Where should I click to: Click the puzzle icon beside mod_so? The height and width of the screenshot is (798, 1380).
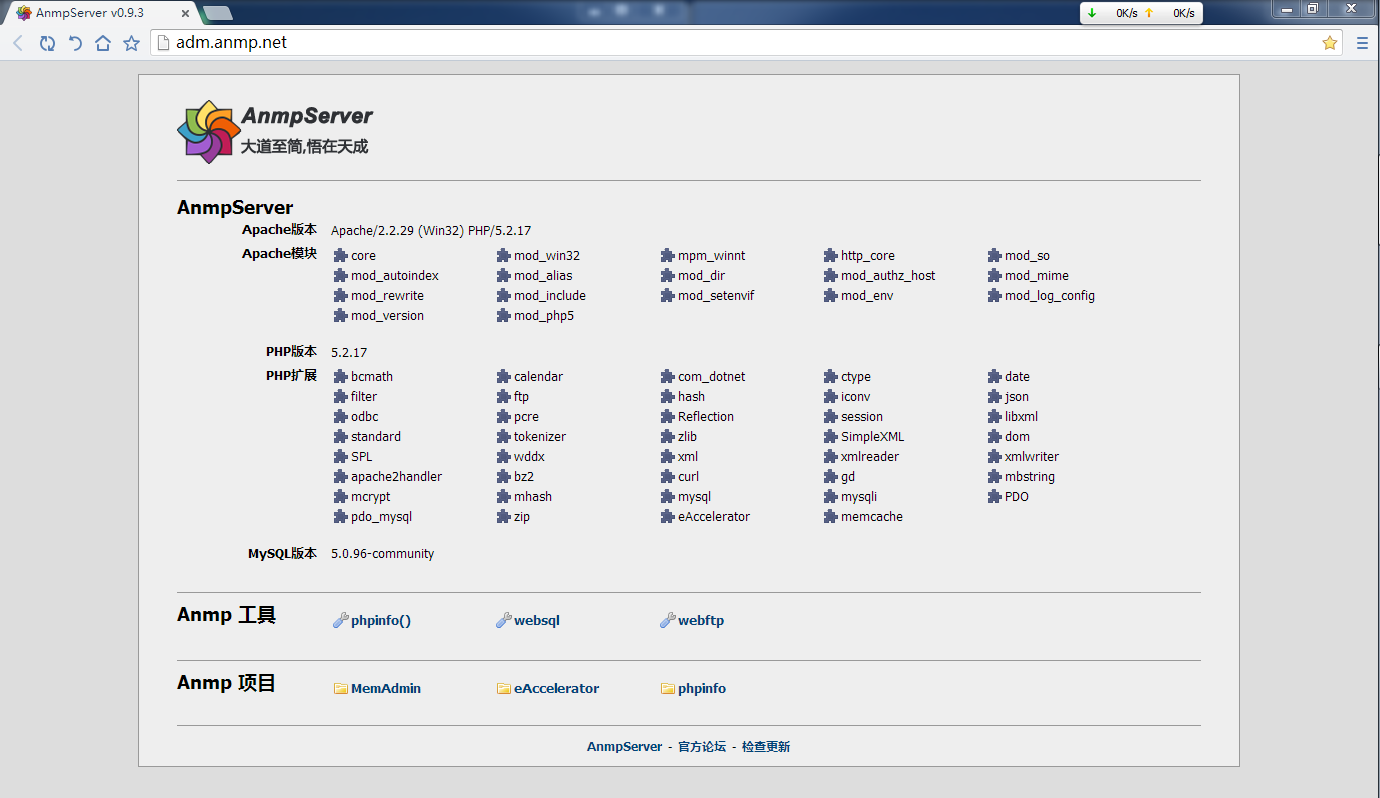click(995, 256)
